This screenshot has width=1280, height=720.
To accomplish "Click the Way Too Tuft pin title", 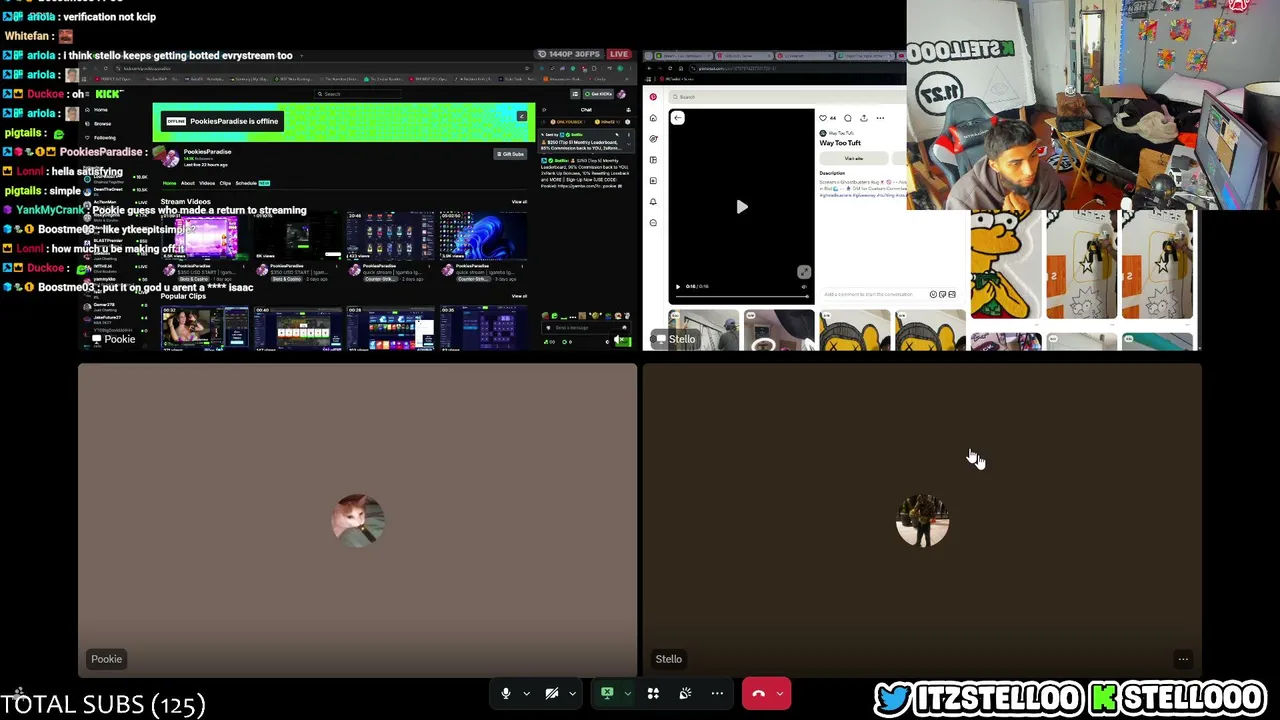I will click(x=840, y=143).
